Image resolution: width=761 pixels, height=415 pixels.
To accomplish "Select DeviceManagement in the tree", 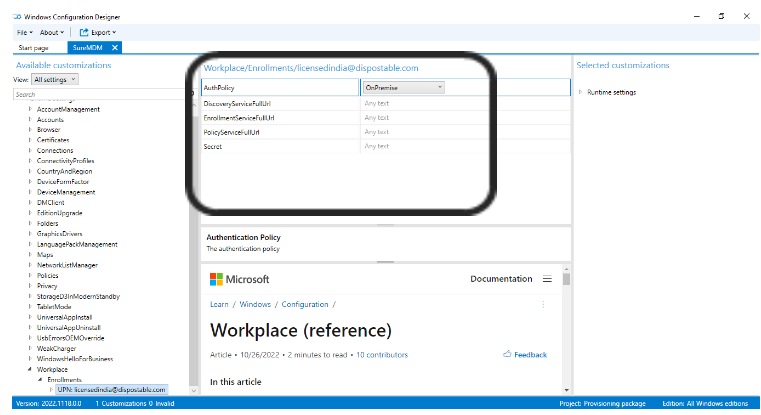I will [x=66, y=192].
